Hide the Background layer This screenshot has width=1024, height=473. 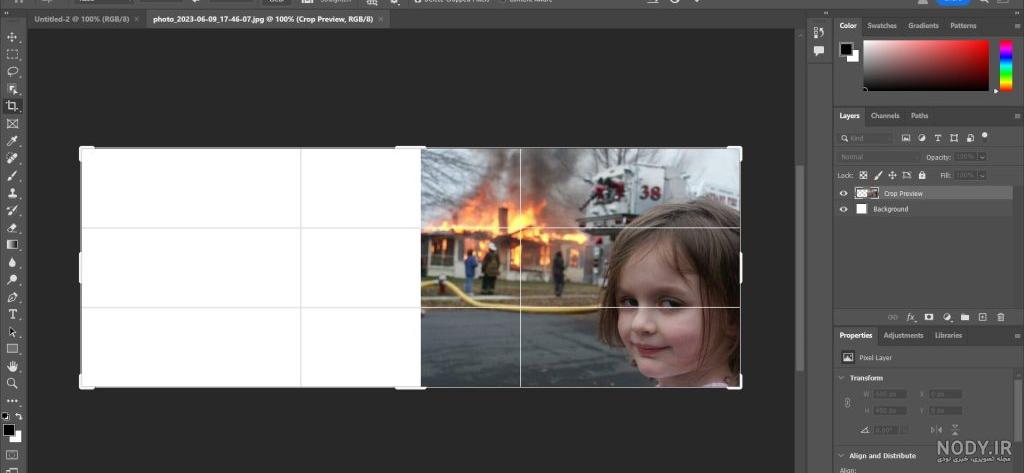click(843, 209)
